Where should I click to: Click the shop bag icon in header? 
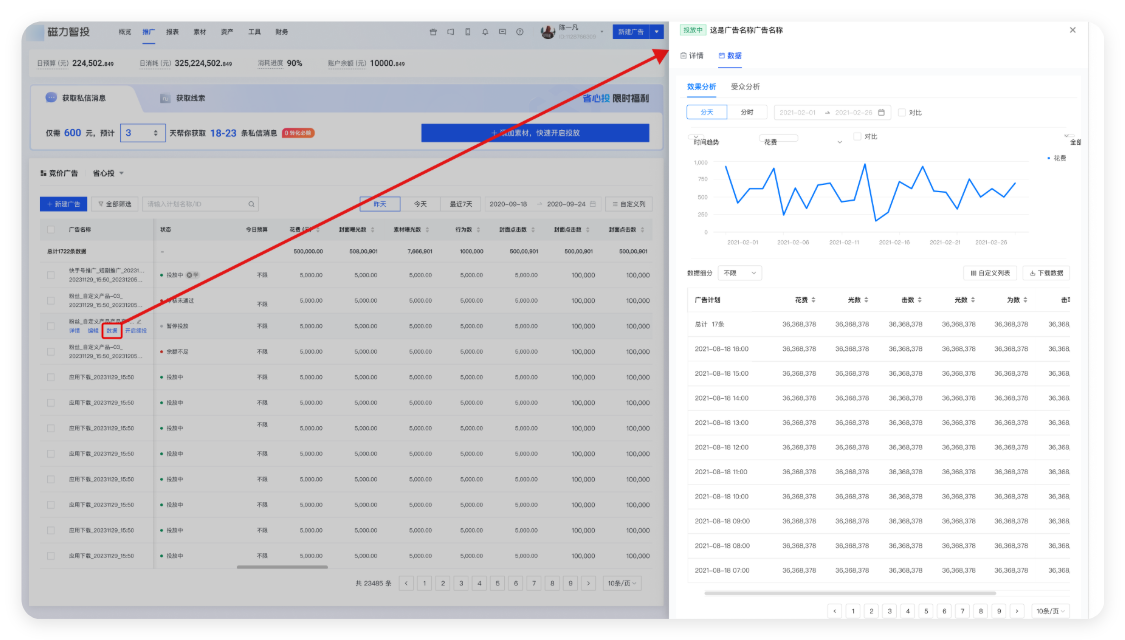[433, 32]
